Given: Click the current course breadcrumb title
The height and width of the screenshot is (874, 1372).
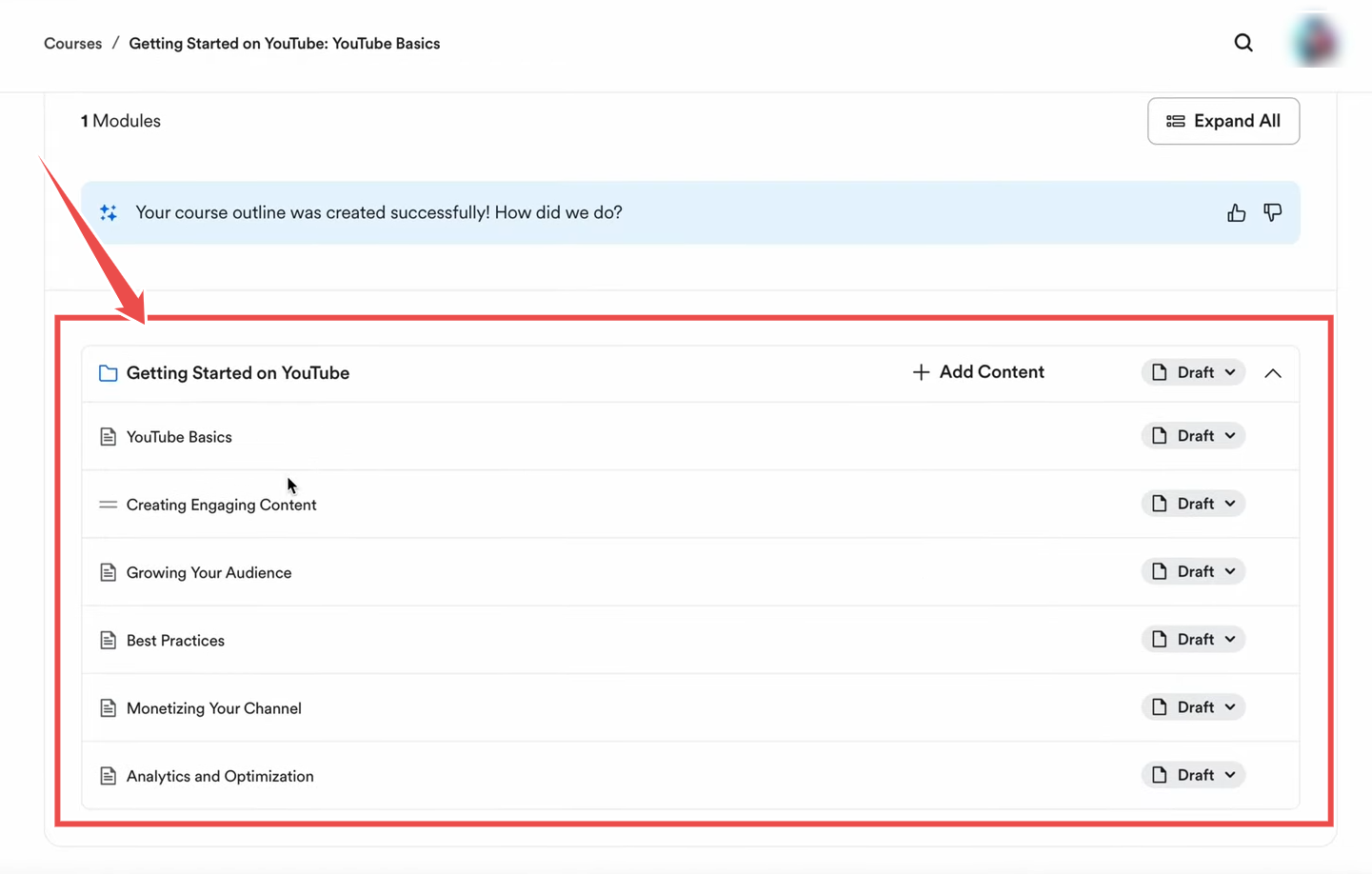Looking at the screenshot, I should coord(285,44).
